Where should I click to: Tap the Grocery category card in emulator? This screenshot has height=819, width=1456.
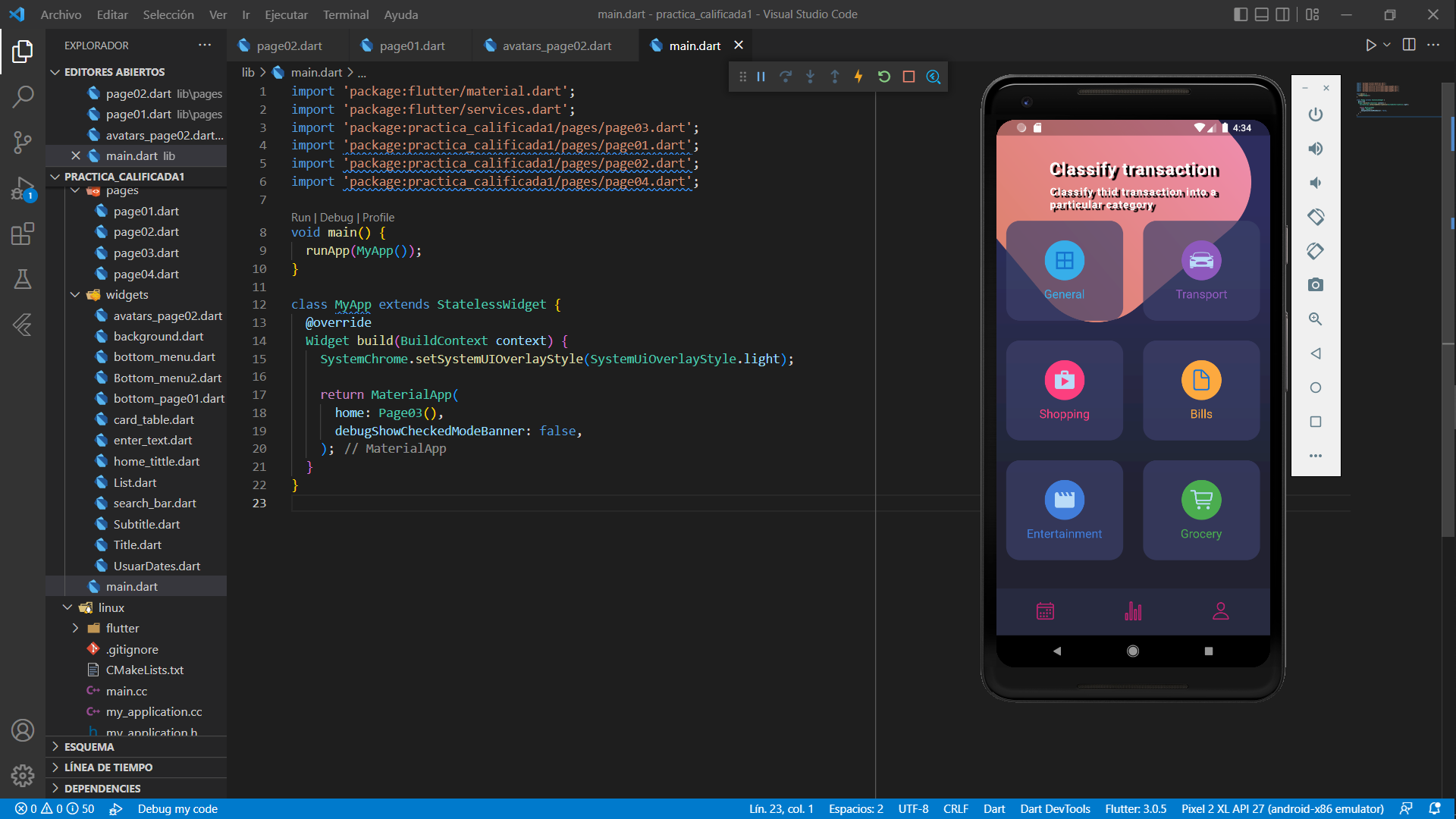[1201, 510]
